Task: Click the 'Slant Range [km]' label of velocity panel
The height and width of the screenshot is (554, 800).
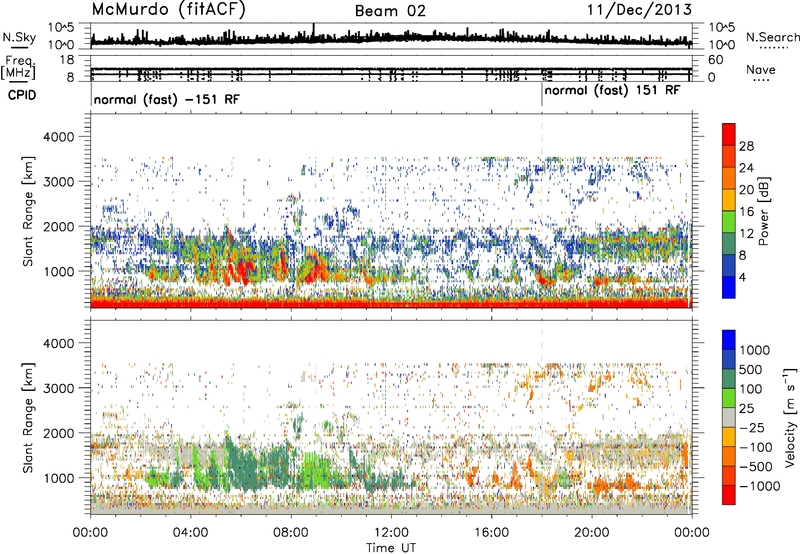Action: 28,417
